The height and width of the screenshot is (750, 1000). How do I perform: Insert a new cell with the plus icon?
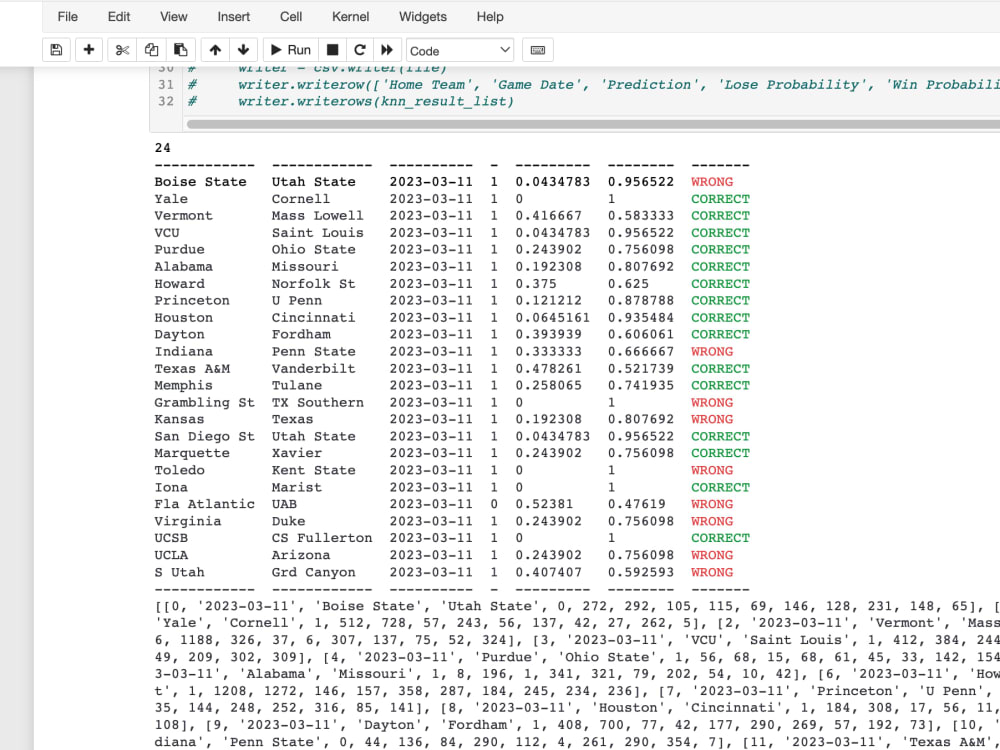tap(89, 49)
